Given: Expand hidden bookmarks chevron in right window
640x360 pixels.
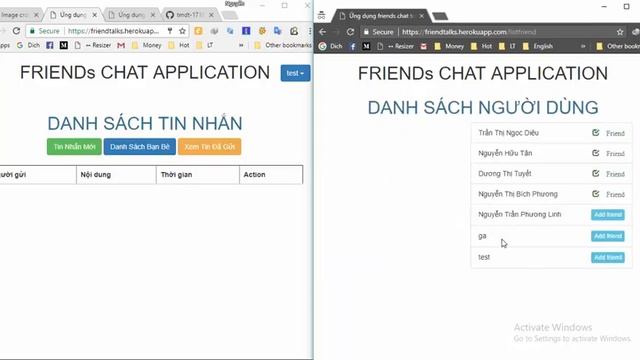Looking at the screenshot, I should [x=583, y=46].
